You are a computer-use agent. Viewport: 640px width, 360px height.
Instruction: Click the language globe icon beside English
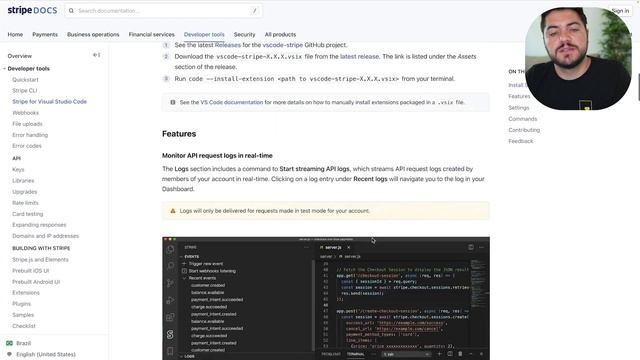[x=9, y=354]
